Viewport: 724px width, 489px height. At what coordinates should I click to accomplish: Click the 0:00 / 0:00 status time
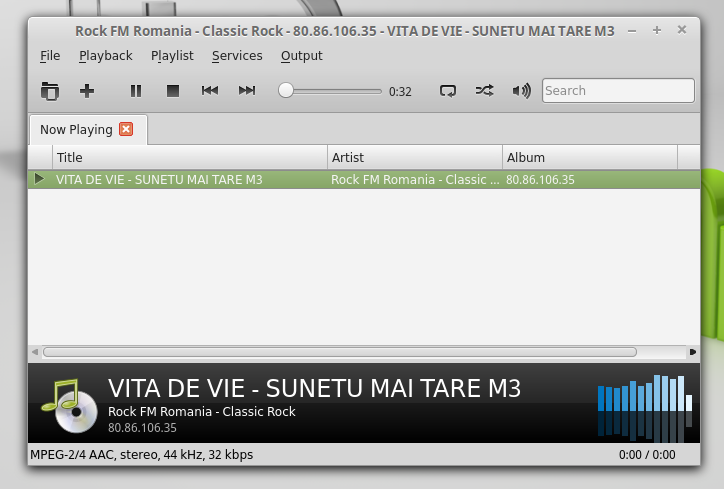(647, 455)
